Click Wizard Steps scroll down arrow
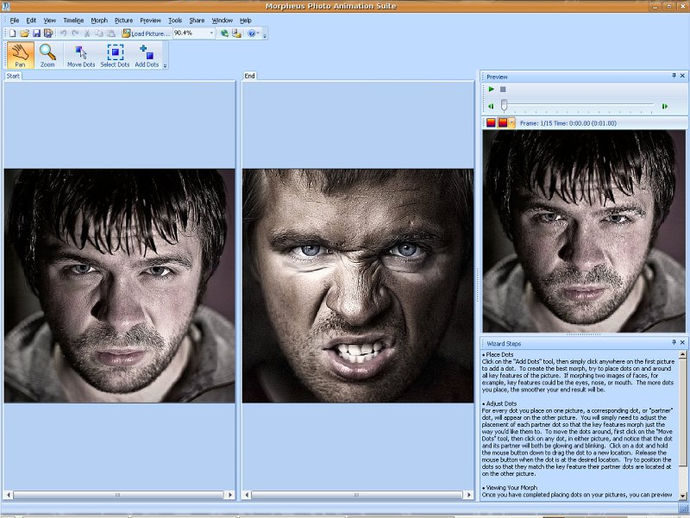690x518 pixels. [x=683, y=496]
